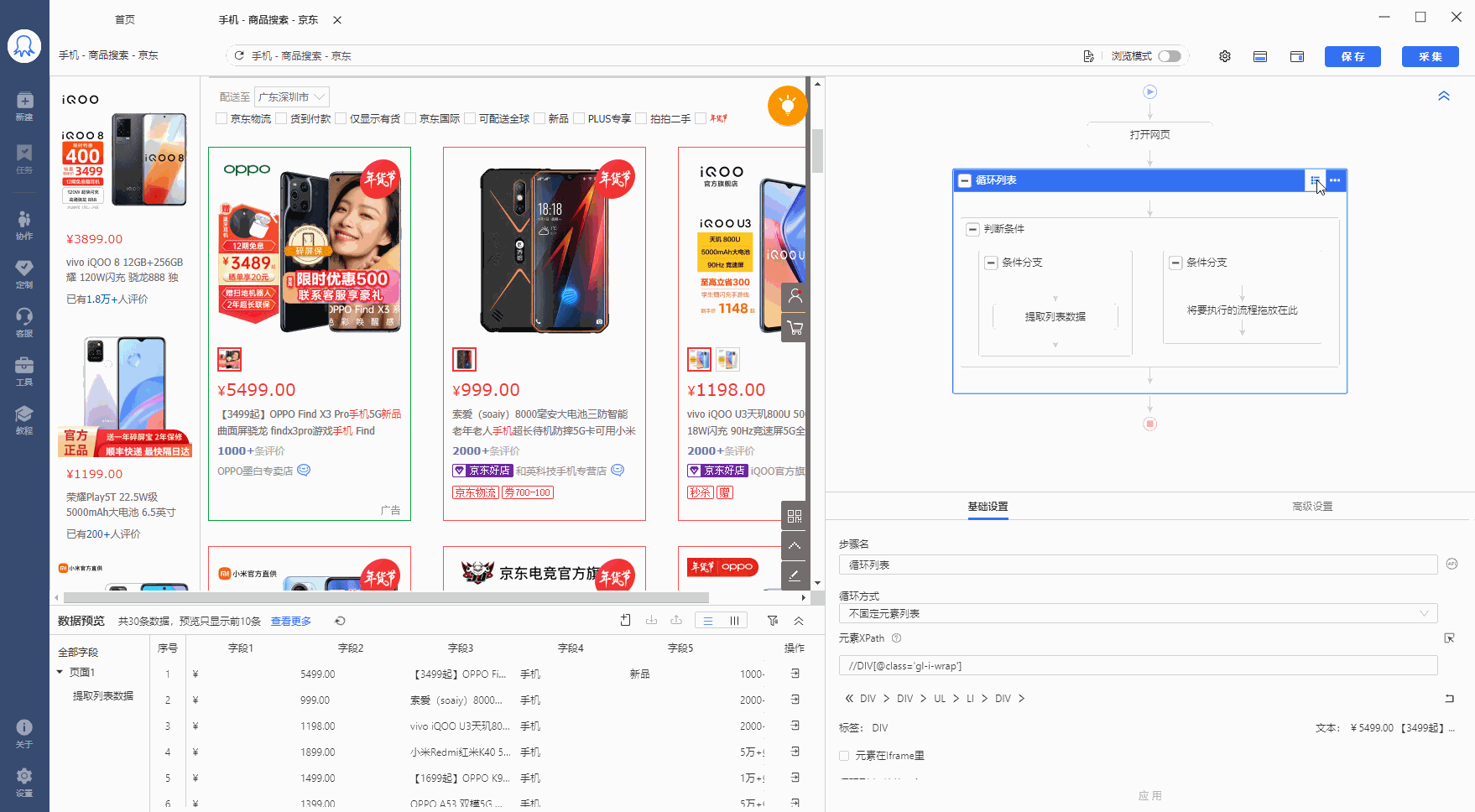Click the list icon on 循环列表 header
1475x812 pixels.
coord(1315,180)
